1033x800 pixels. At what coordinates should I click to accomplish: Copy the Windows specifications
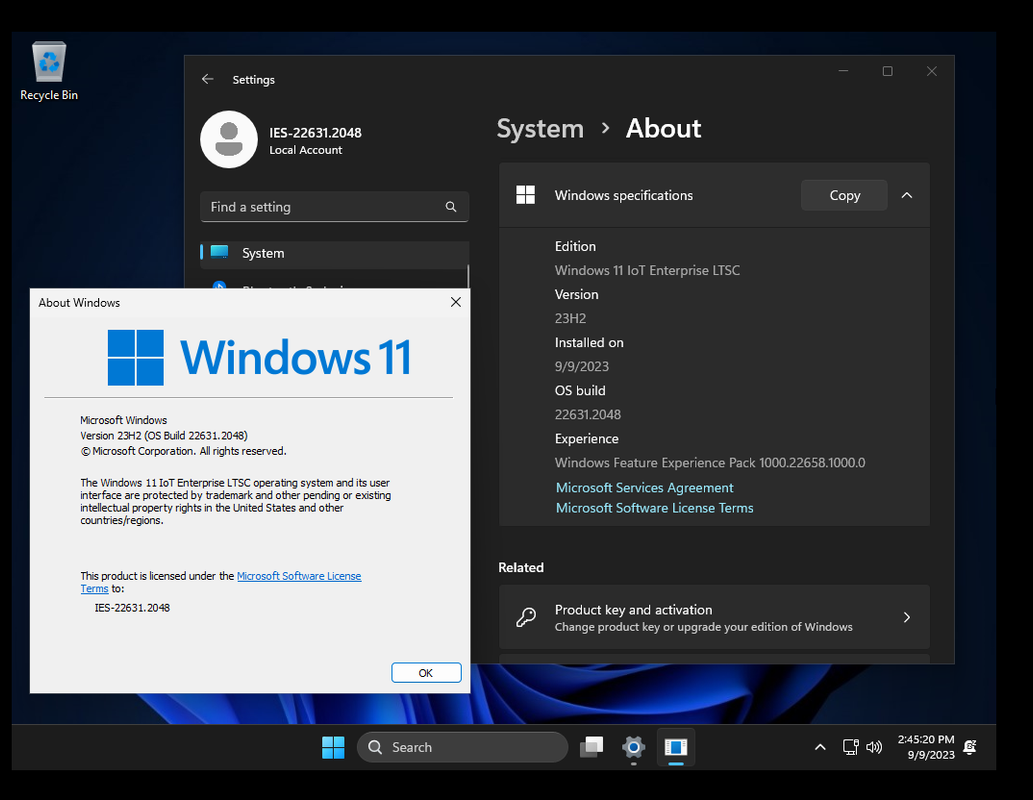click(844, 195)
